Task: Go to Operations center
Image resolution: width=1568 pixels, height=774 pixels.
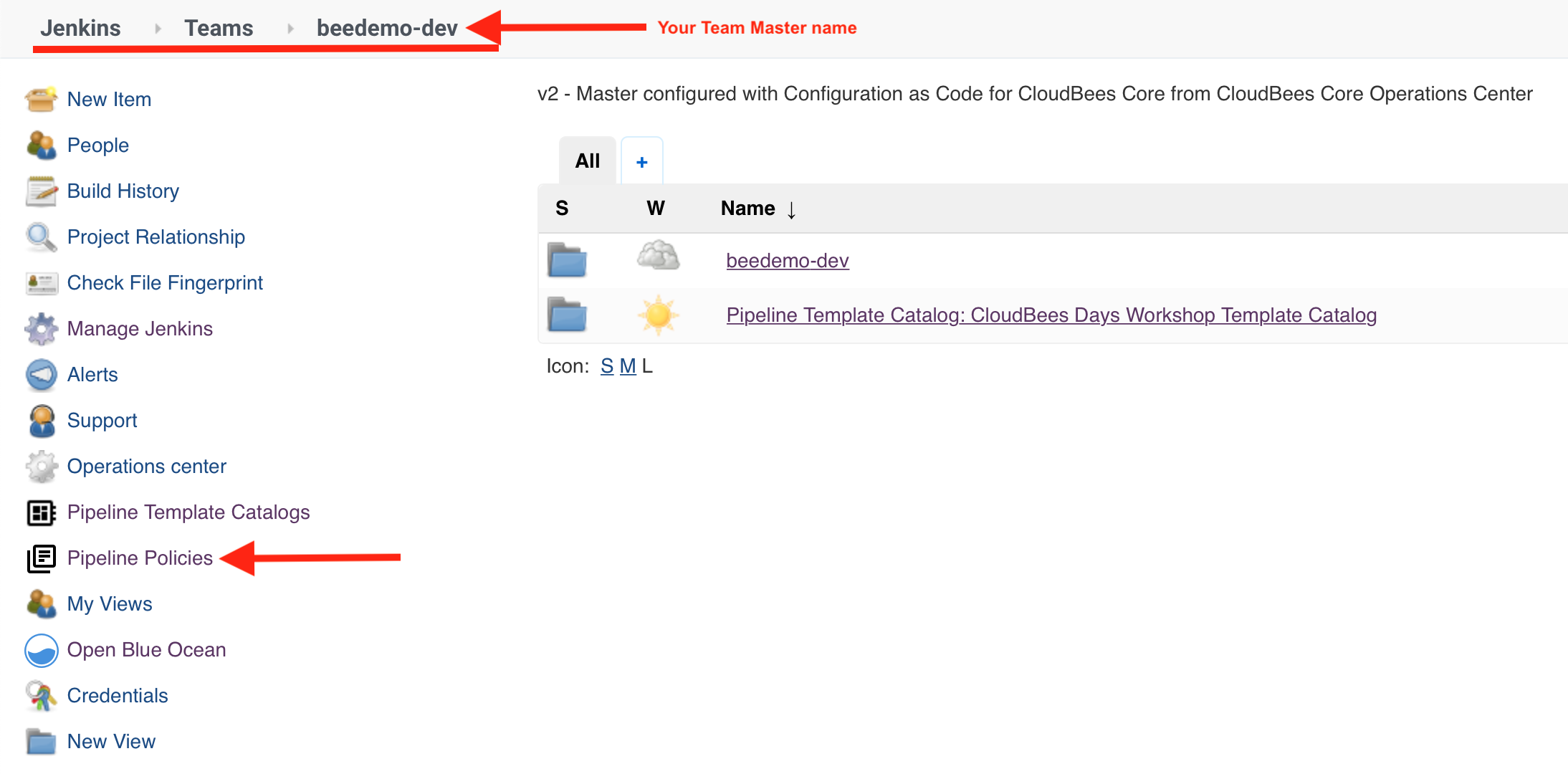Action: (x=146, y=467)
